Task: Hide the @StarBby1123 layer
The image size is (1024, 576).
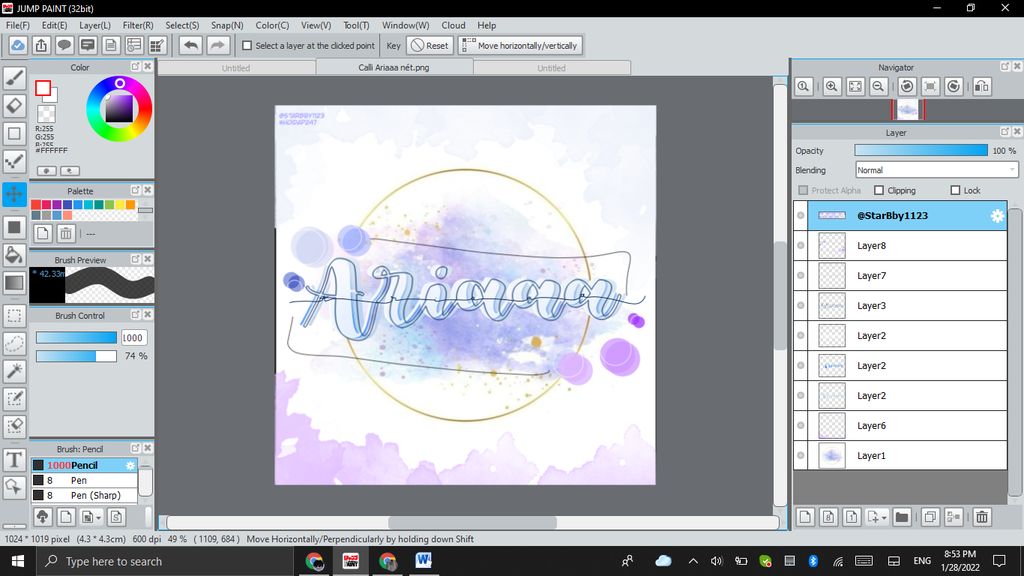Action: [x=801, y=216]
